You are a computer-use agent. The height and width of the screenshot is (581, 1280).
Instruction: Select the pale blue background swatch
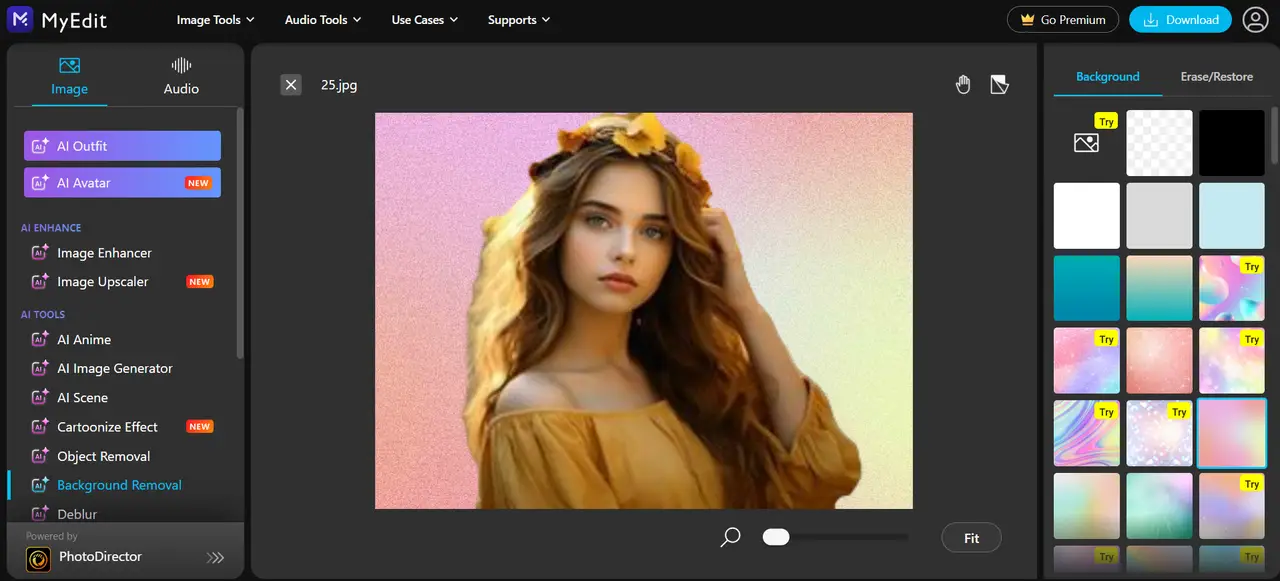click(1232, 215)
